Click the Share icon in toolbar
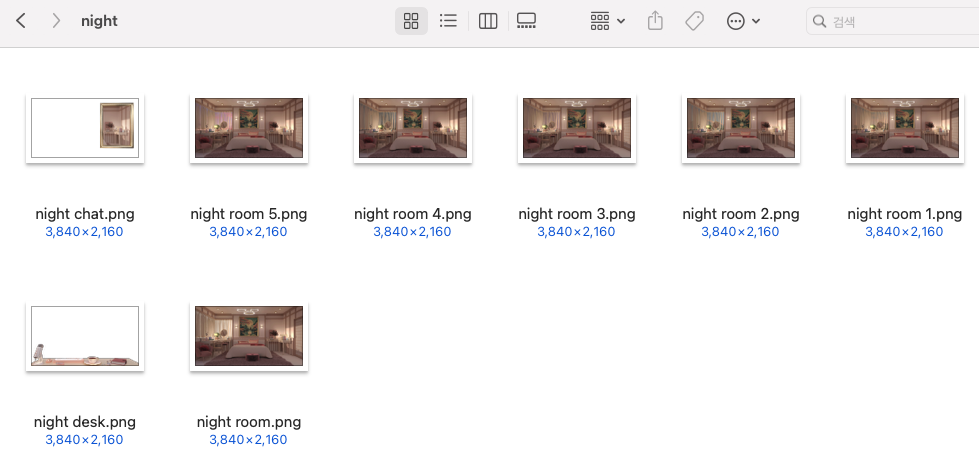The image size is (979, 458). 655,21
